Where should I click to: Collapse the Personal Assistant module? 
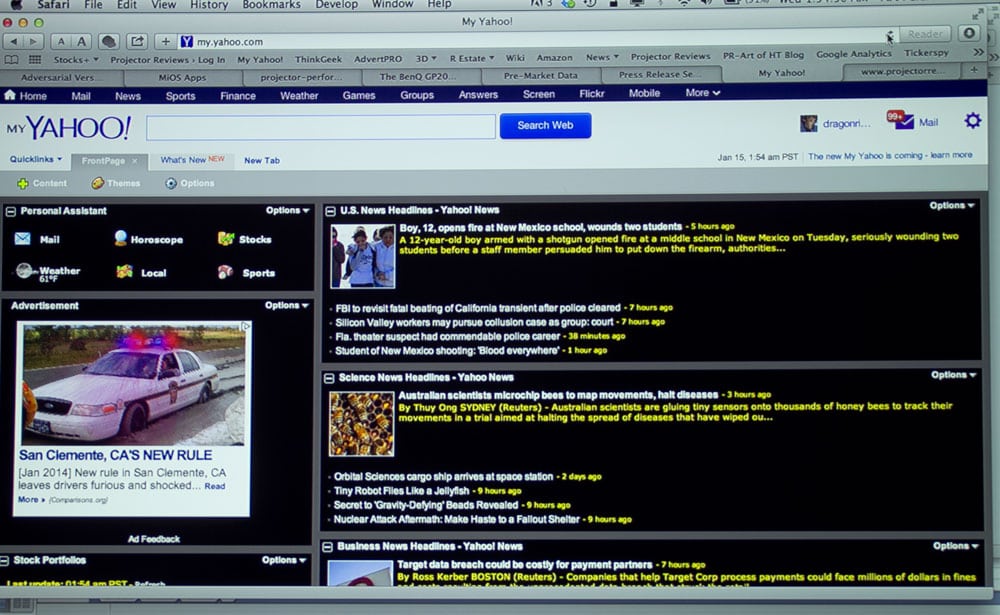click(10, 212)
